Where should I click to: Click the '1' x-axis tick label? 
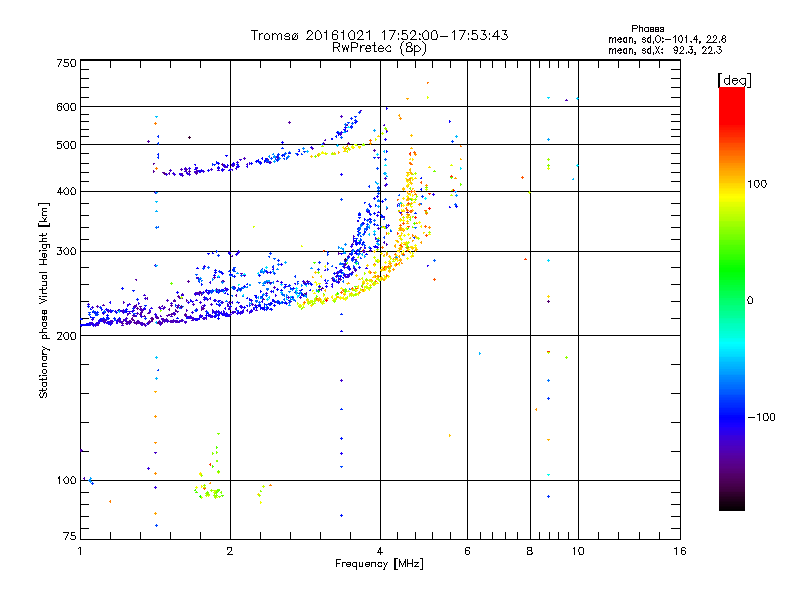[80, 551]
